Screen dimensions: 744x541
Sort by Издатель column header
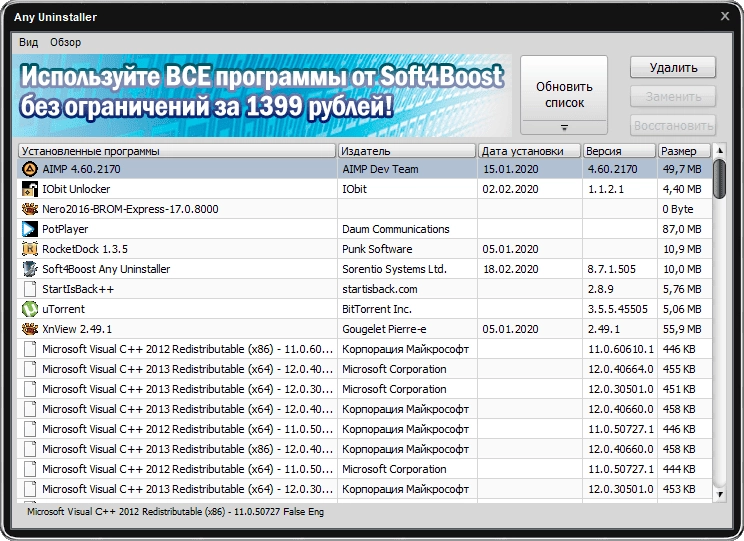point(407,151)
